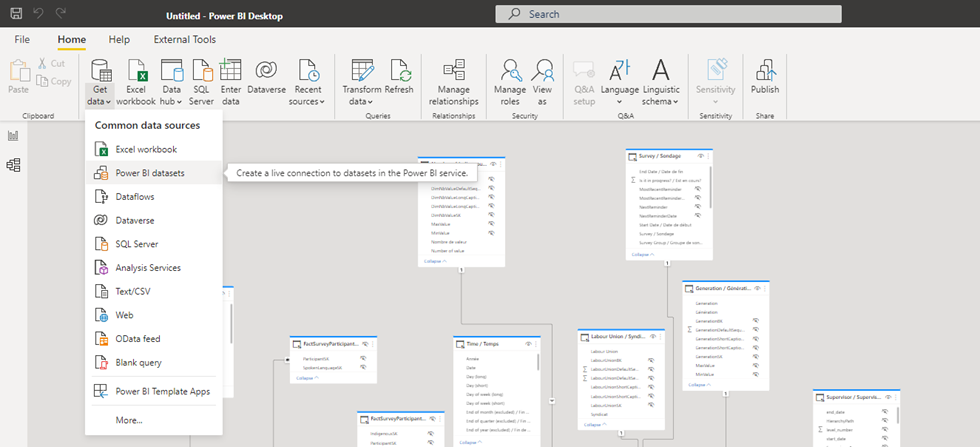Toggle visibility of Time / Temps table

pos(528,344)
